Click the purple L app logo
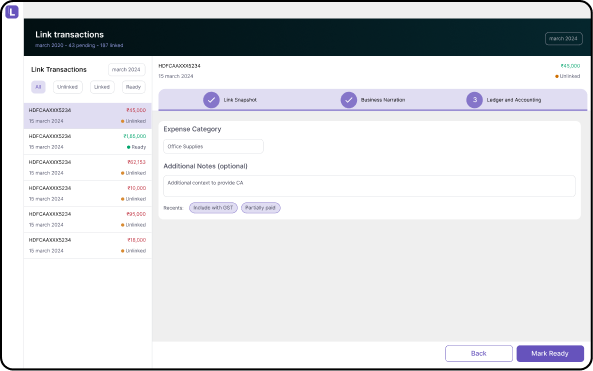The image size is (593, 371). click(12, 12)
